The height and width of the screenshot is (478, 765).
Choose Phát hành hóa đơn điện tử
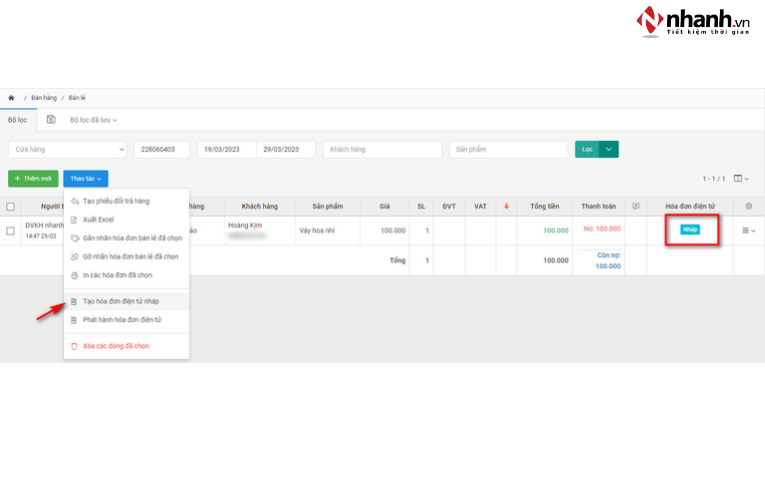[121, 319]
